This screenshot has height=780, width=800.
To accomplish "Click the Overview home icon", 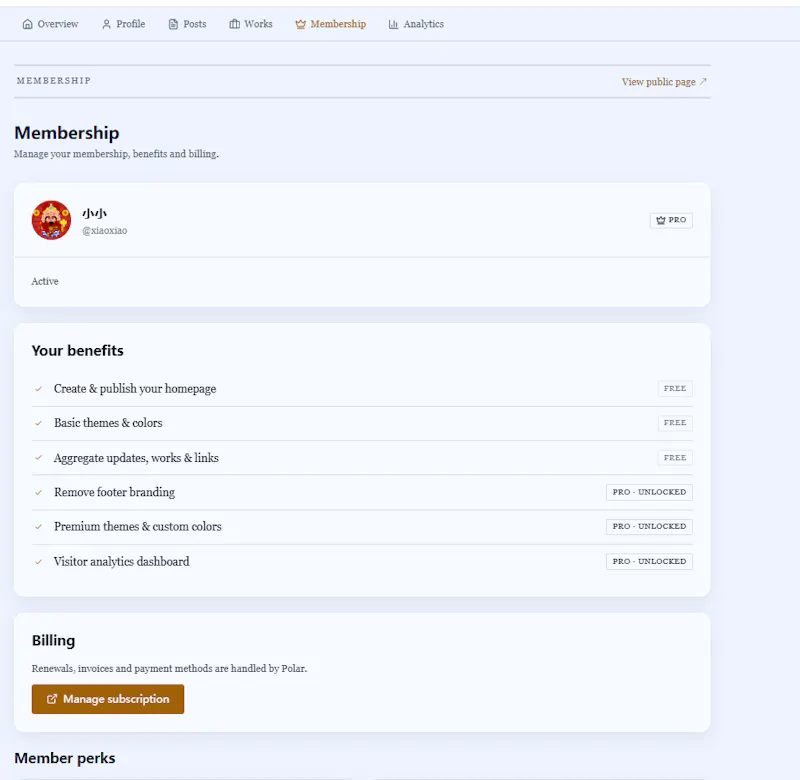I will tap(28, 24).
